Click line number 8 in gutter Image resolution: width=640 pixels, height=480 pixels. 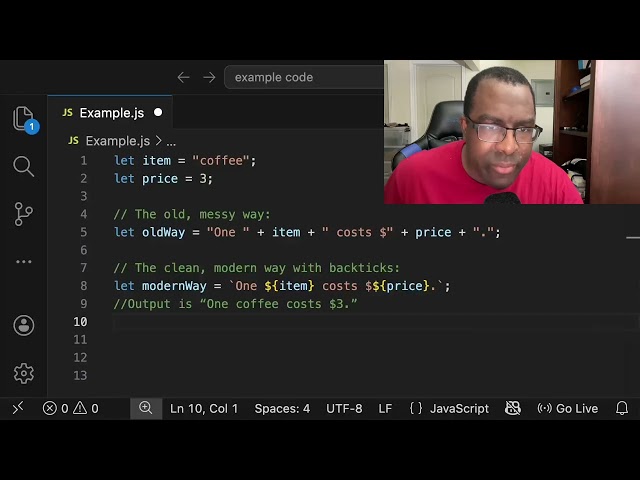coord(84,286)
